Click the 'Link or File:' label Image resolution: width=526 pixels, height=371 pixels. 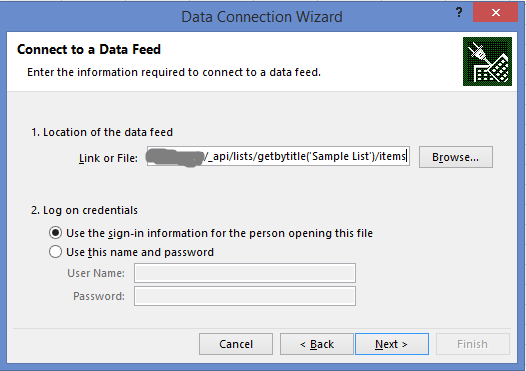108,158
